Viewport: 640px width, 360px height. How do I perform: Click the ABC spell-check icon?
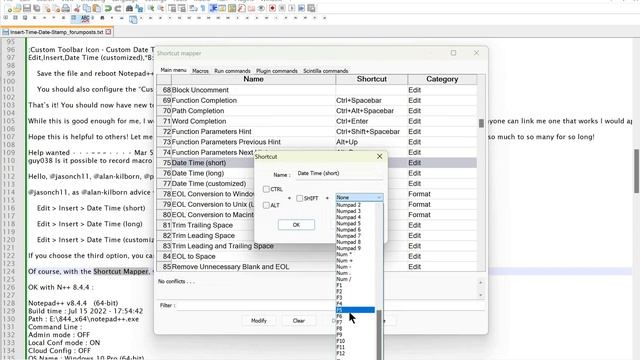85,19
